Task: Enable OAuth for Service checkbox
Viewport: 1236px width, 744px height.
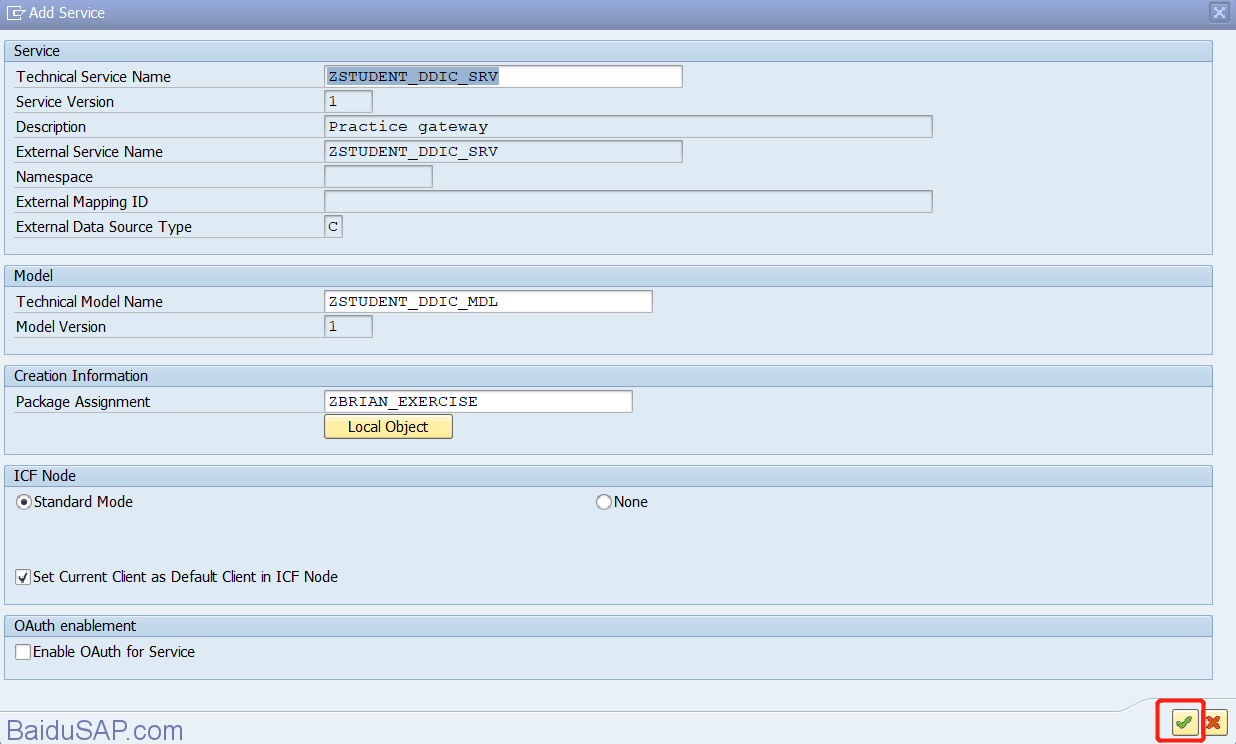Action: pyautogui.click(x=23, y=652)
